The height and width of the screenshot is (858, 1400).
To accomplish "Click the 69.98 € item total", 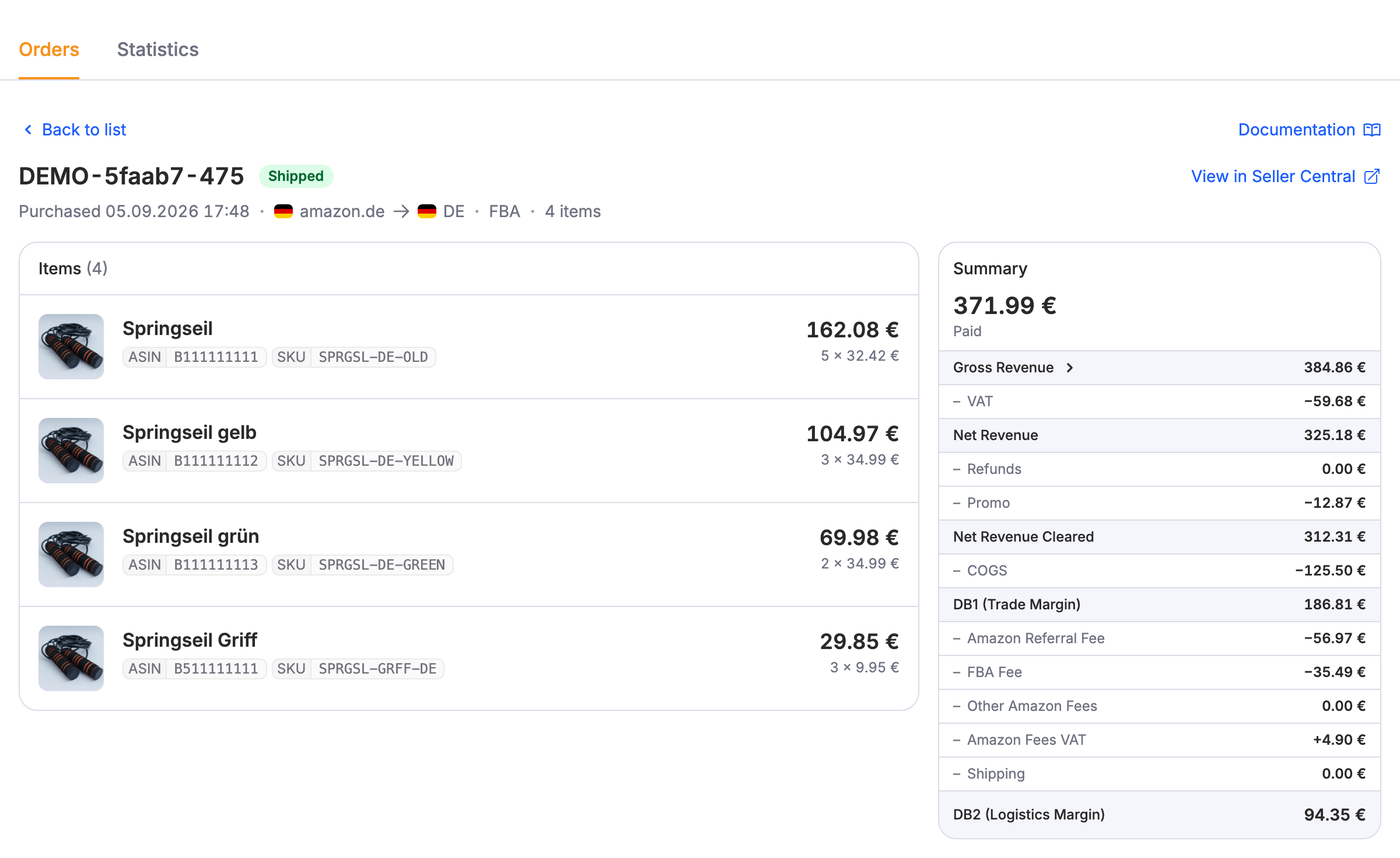I will (x=859, y=538).
